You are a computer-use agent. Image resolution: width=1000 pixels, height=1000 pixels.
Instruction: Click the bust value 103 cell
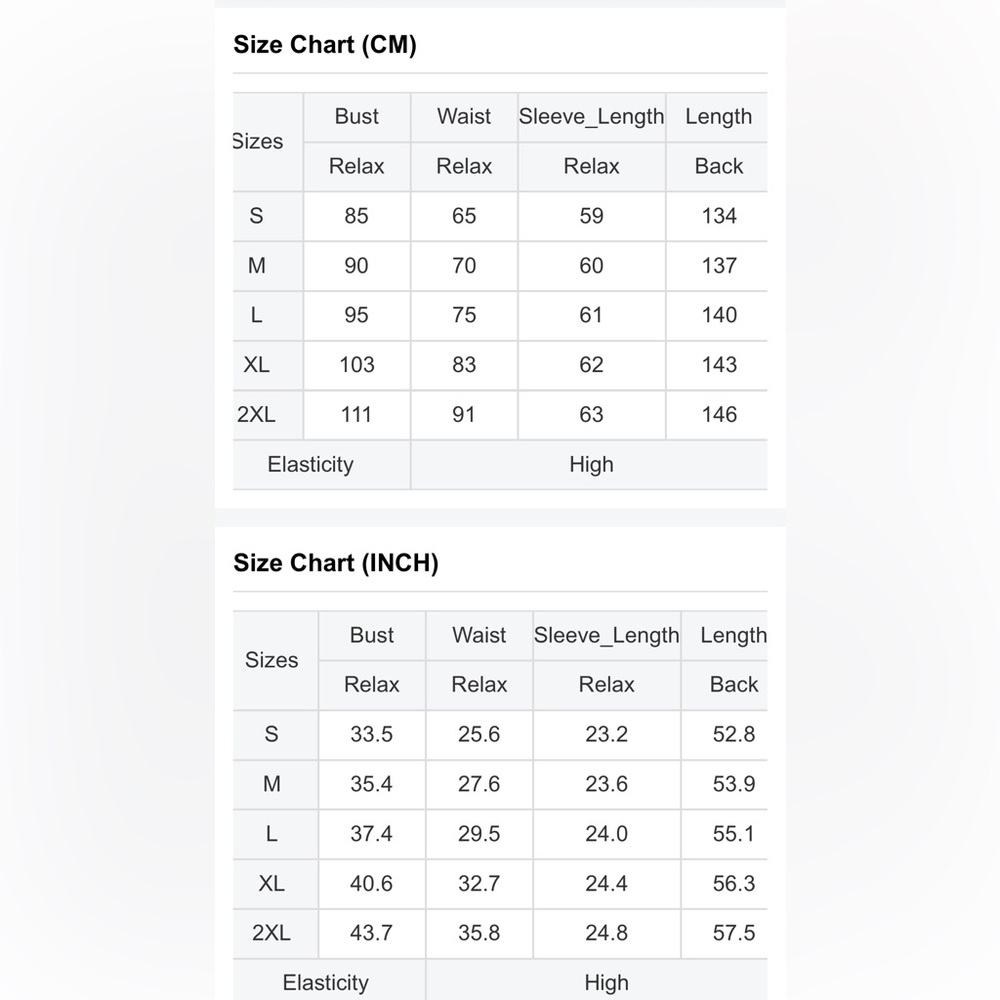click(357, 365)
